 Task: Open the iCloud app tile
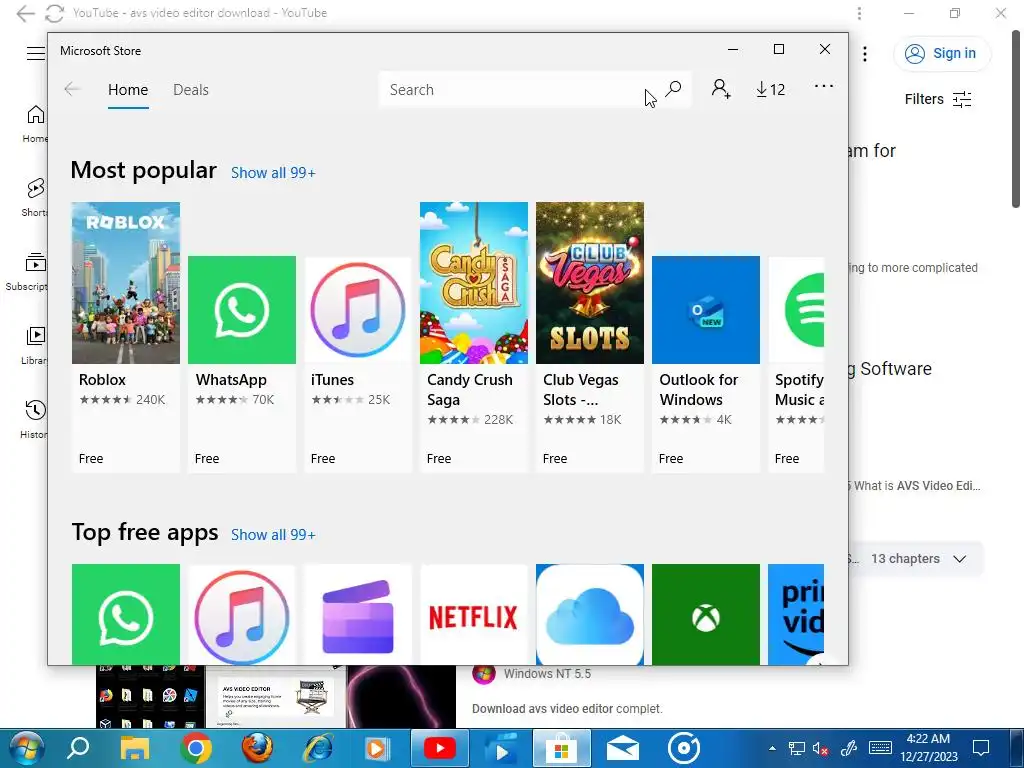(x=590, y=615)
